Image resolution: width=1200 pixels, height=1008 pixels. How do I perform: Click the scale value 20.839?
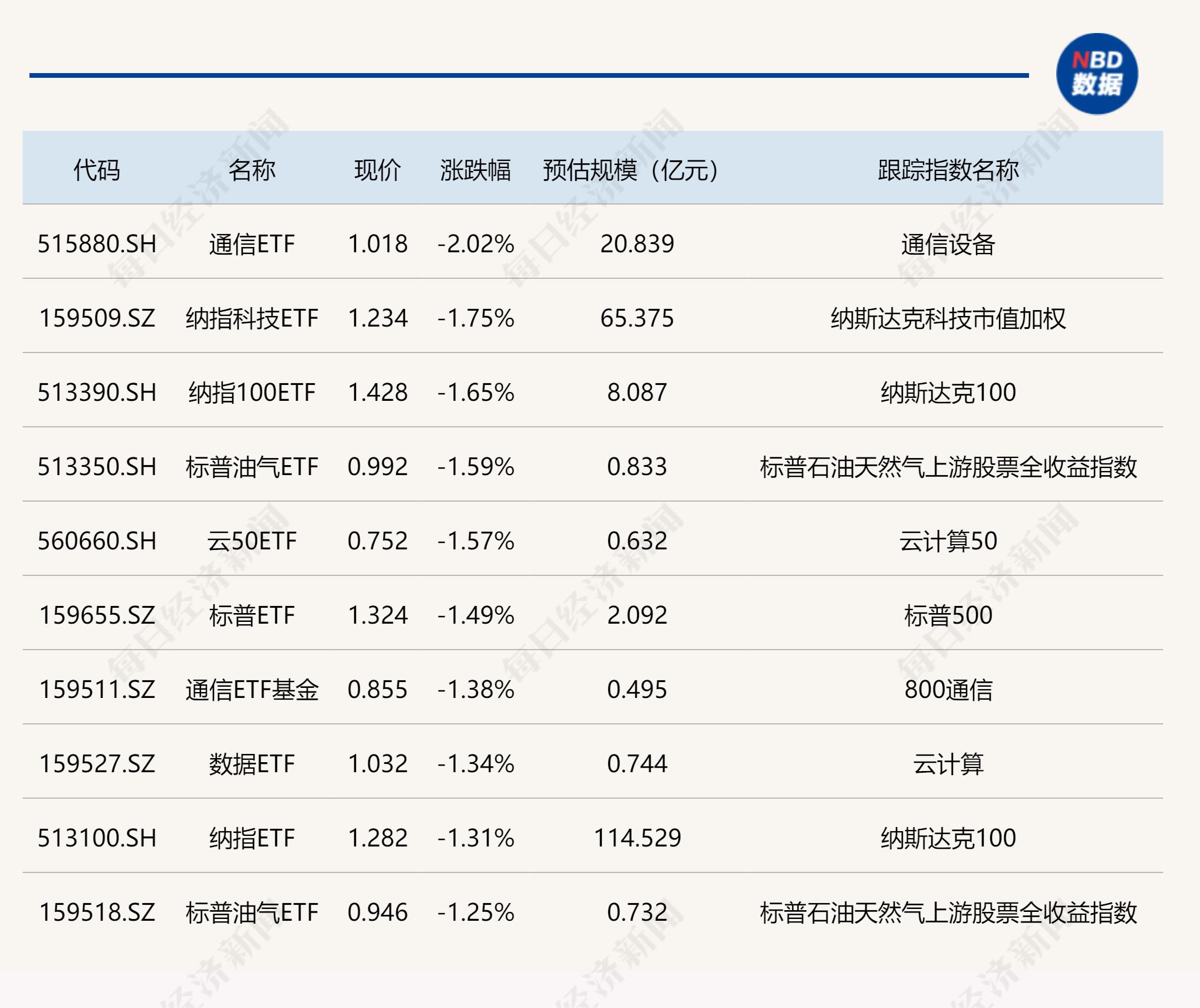click(637, 244)
